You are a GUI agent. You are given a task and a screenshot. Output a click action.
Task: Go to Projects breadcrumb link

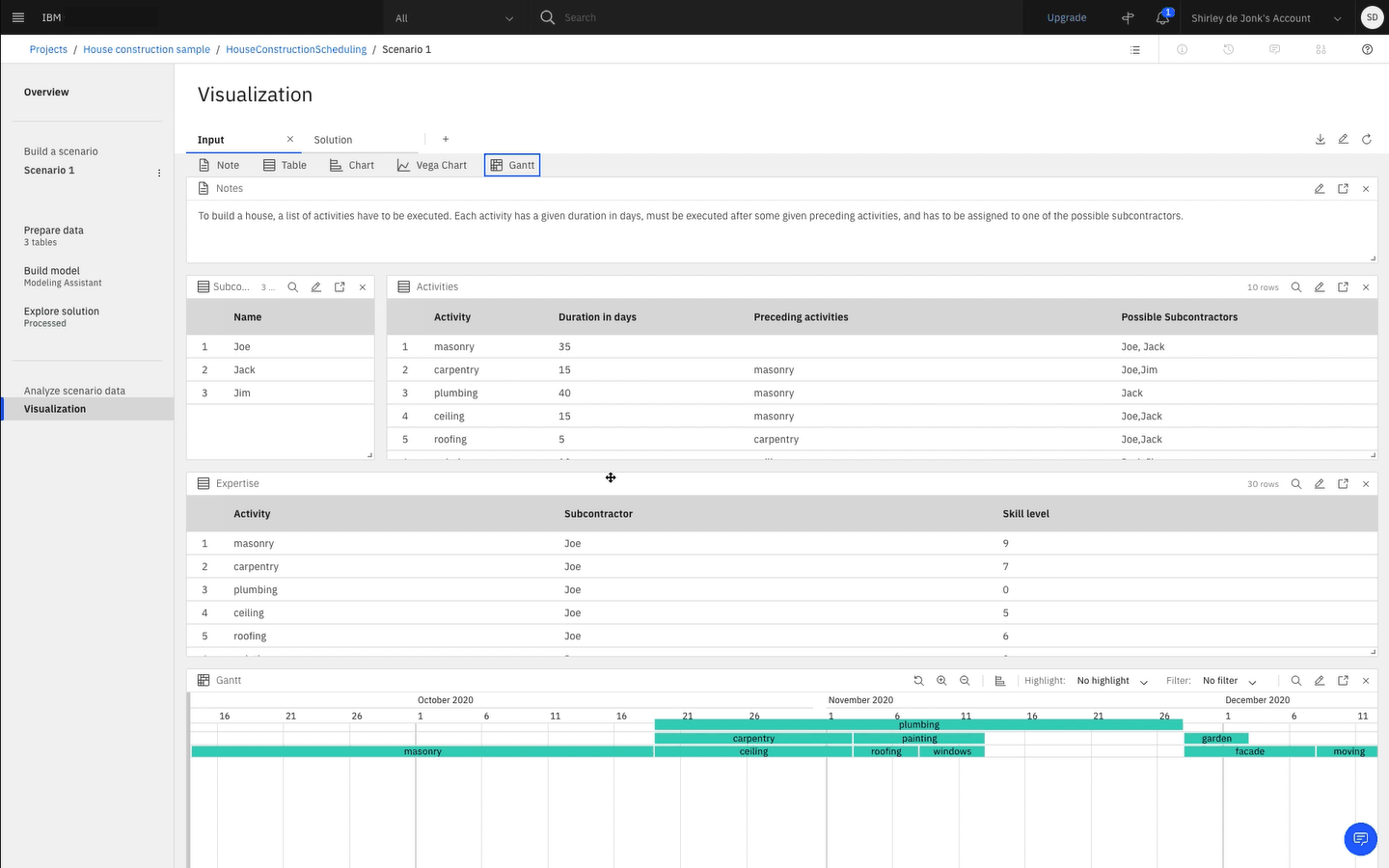[48, 49]
